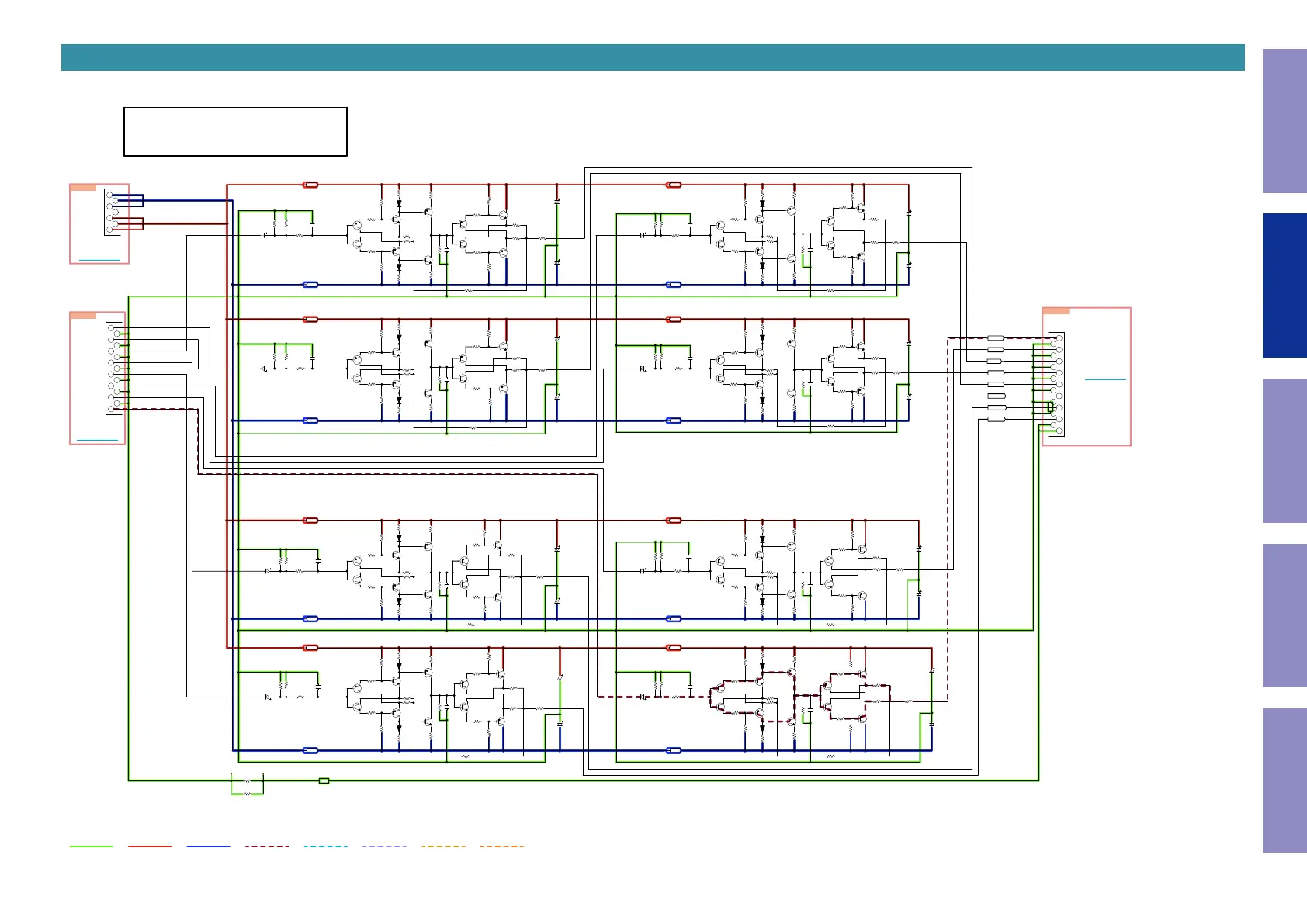Click the parallel resistor pair on the bottom green line

(247, 787)
